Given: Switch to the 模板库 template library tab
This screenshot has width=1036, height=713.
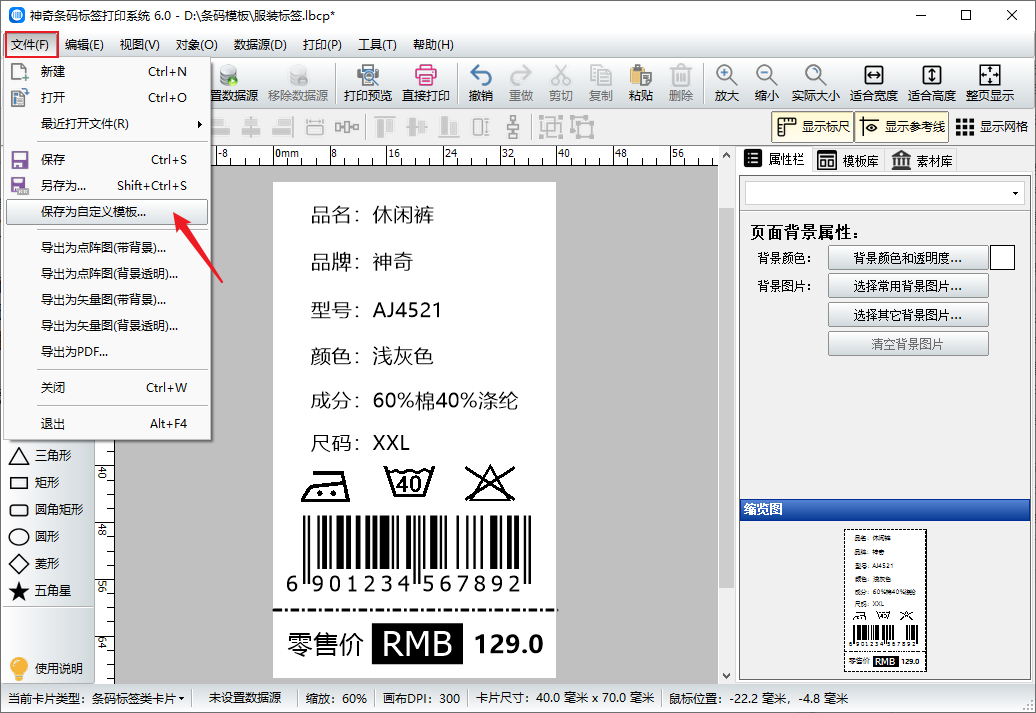Looking at the screenshot, I should coord(847,161).
